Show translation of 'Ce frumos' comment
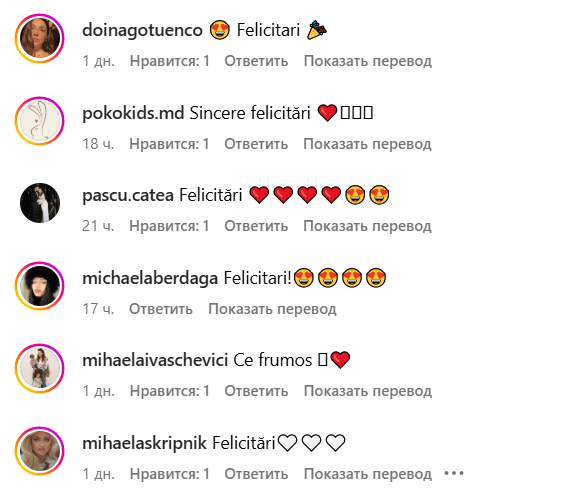This screenshot has width=583, height=502. point(368,391)
